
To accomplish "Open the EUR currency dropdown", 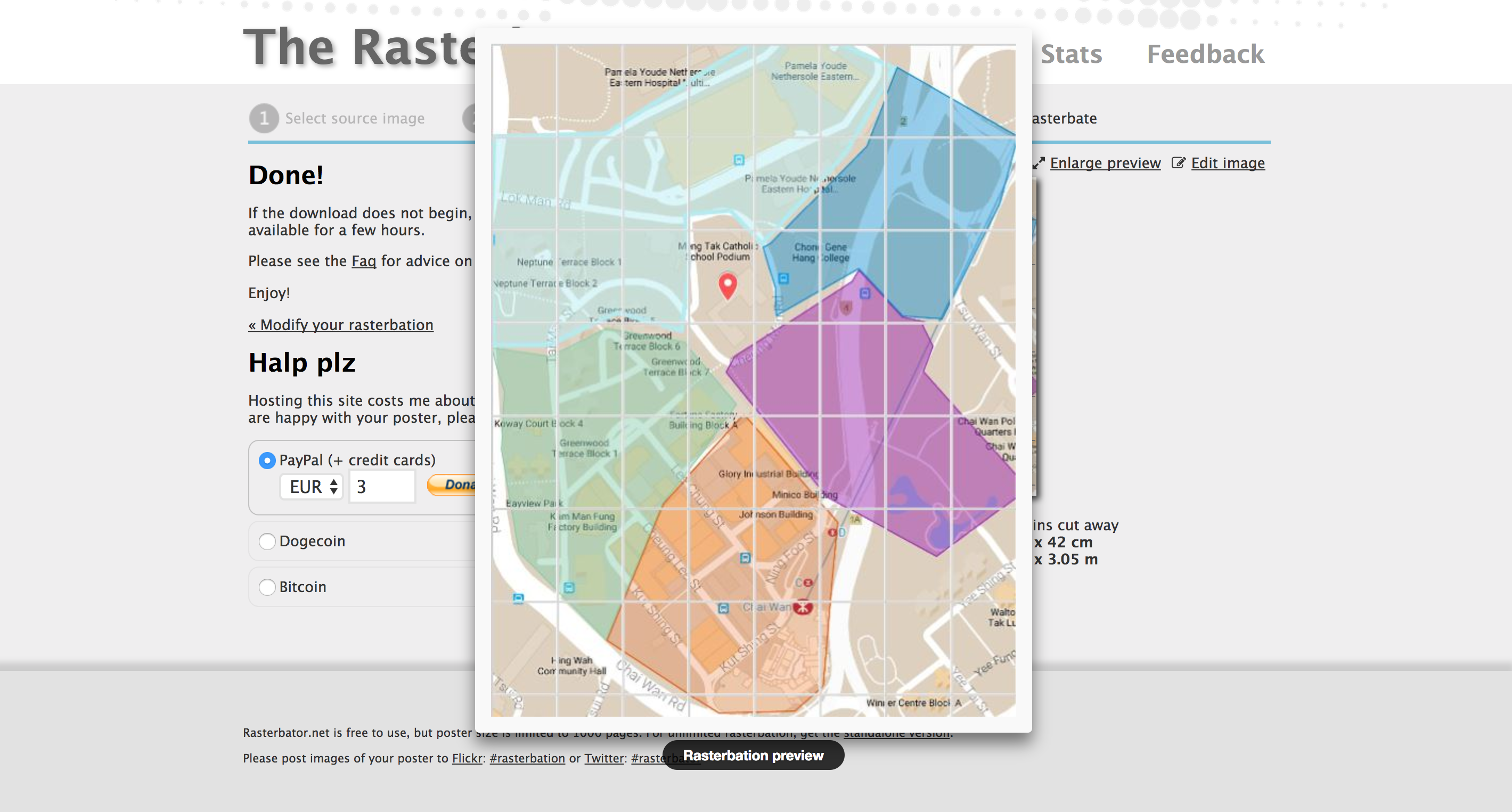I will [312, 486].
